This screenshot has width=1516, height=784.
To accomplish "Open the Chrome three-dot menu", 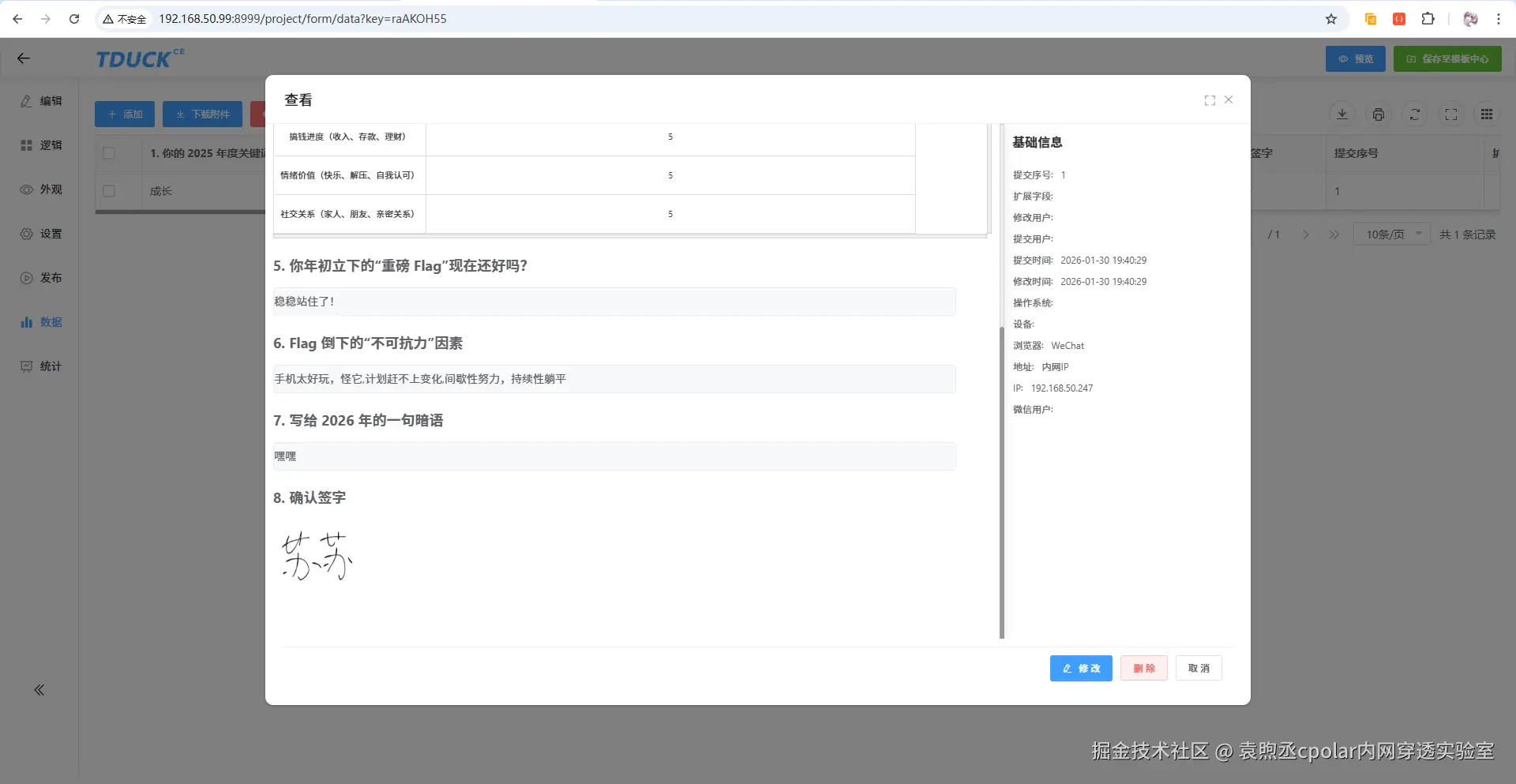I will click(1498, 19).
